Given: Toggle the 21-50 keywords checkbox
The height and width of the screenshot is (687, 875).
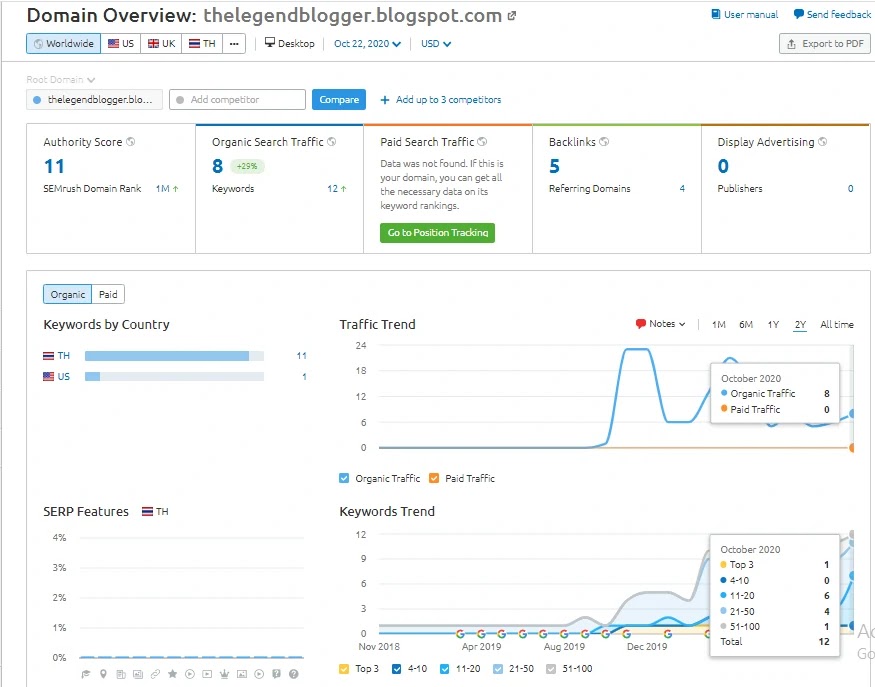Looking at the screenshot, I should click(x=498, y=669).
